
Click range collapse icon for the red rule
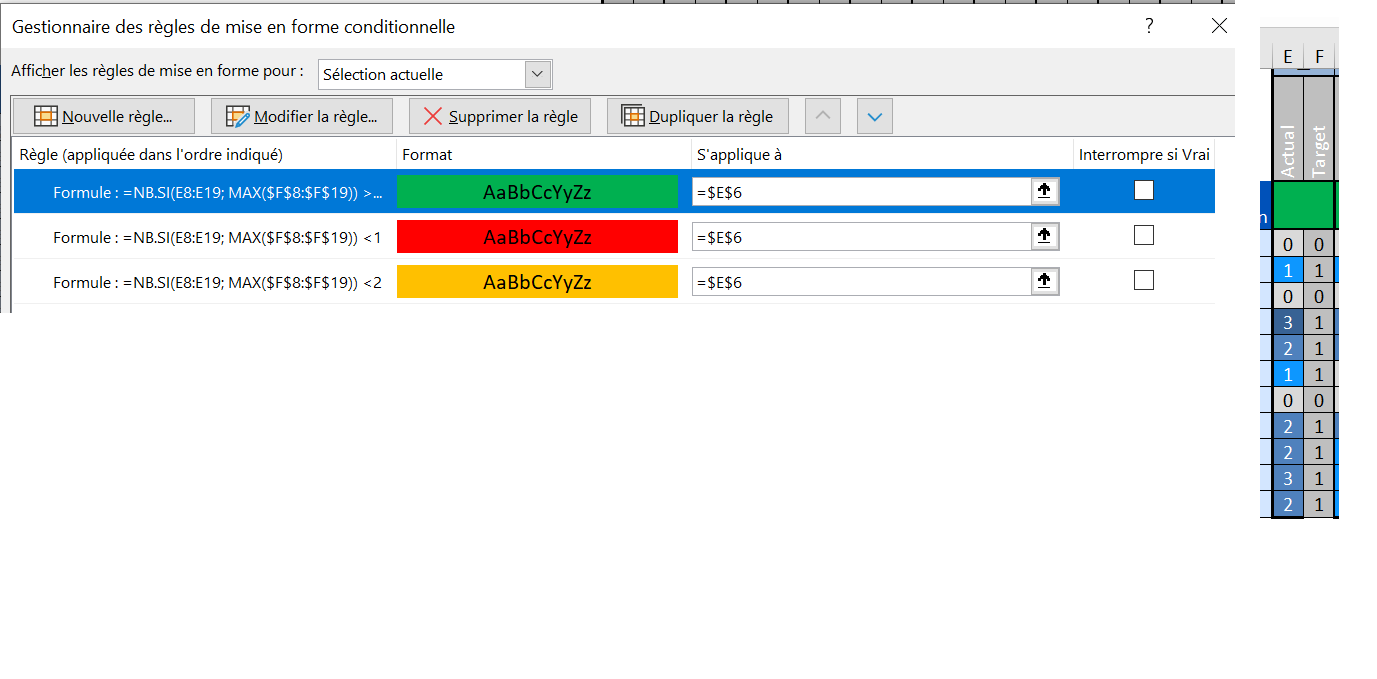(1044, 236)
